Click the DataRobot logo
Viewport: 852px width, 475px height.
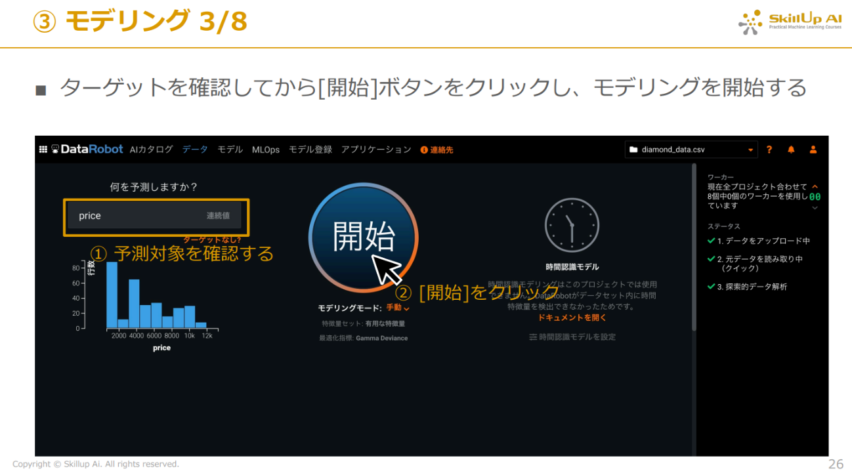[87, 149]
